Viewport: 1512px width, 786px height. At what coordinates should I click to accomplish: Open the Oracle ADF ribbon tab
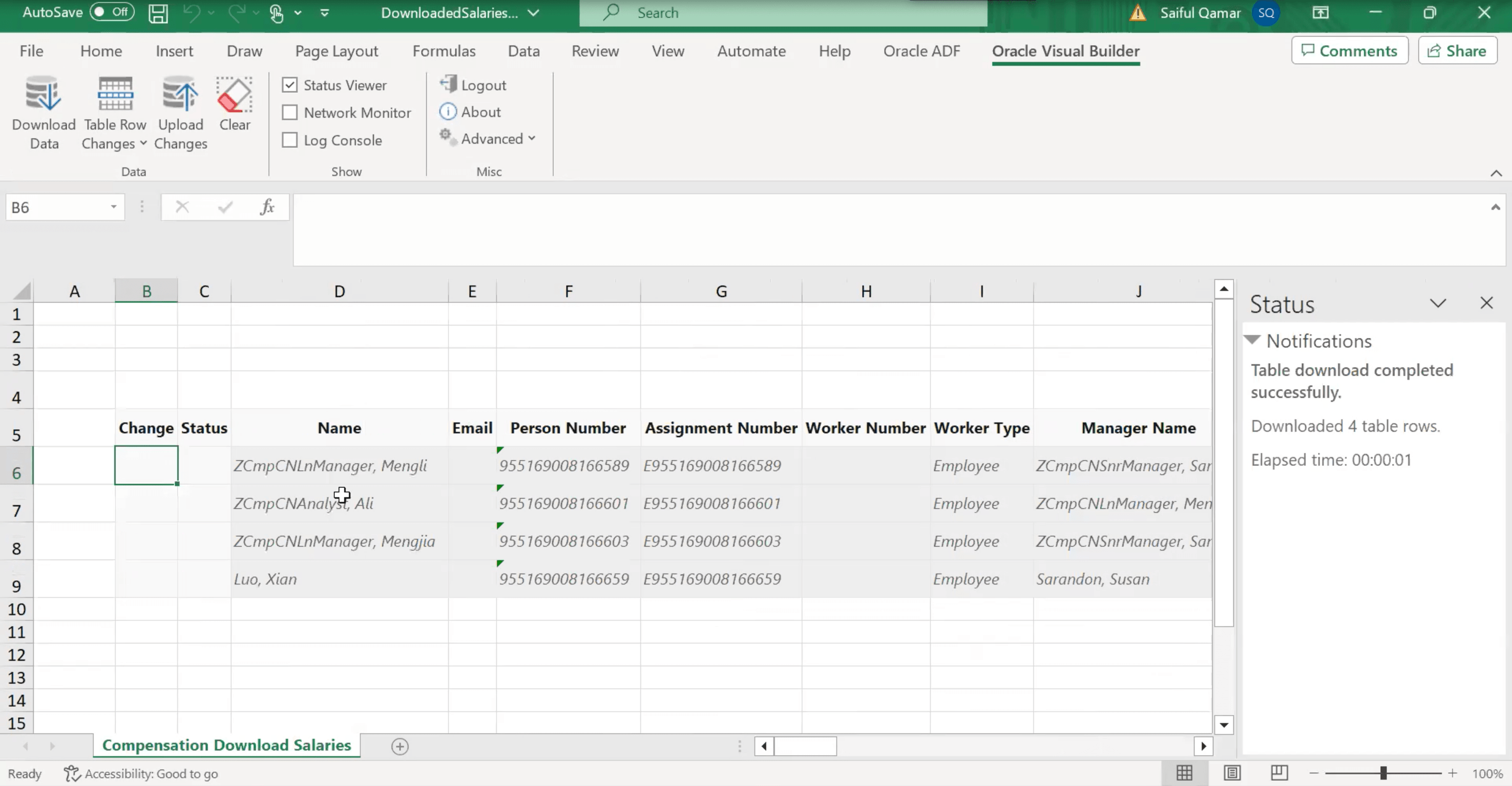click(x=921, y=51)
